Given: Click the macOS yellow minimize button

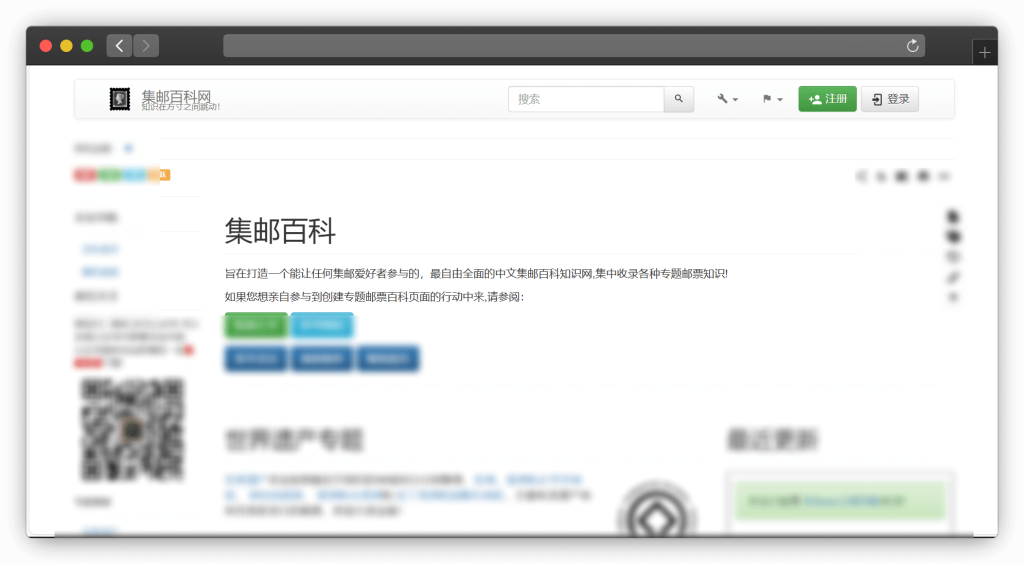Looking at the screenshot, I should [66, 46].
